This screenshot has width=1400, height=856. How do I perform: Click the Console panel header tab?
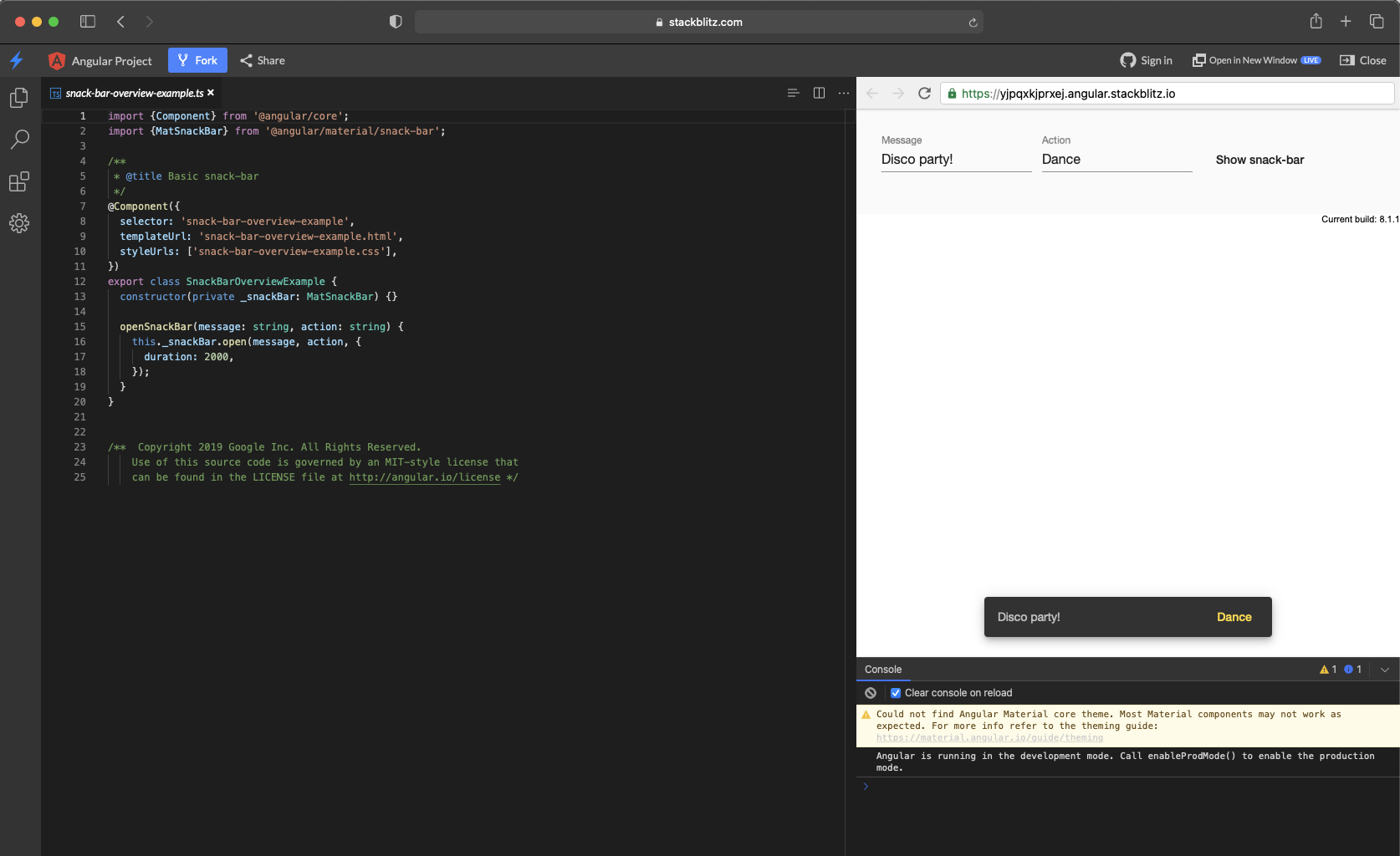(883, 669)
